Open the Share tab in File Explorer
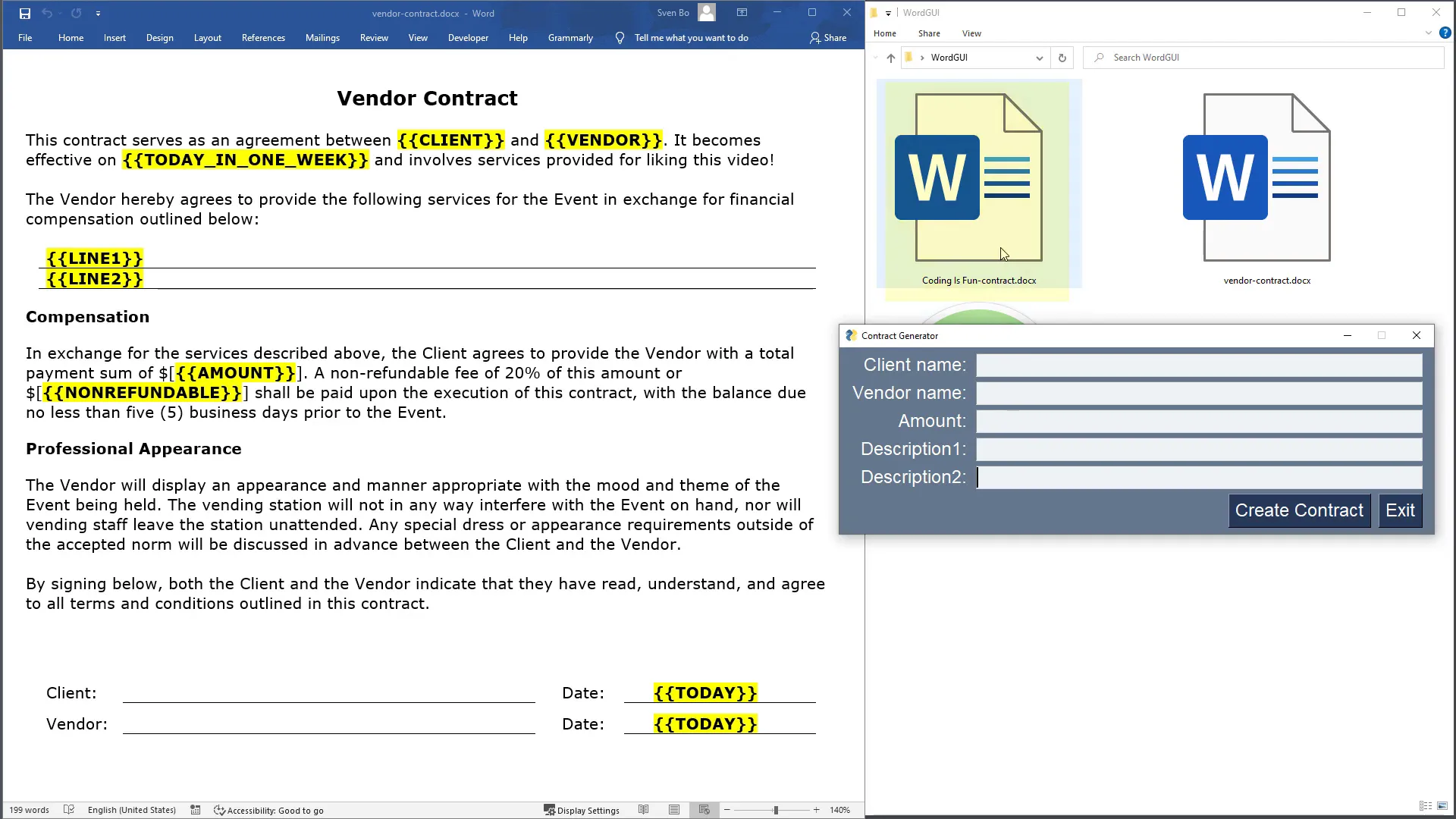The height and width of the screenshot is (819, 1456). tap(928, 33)
